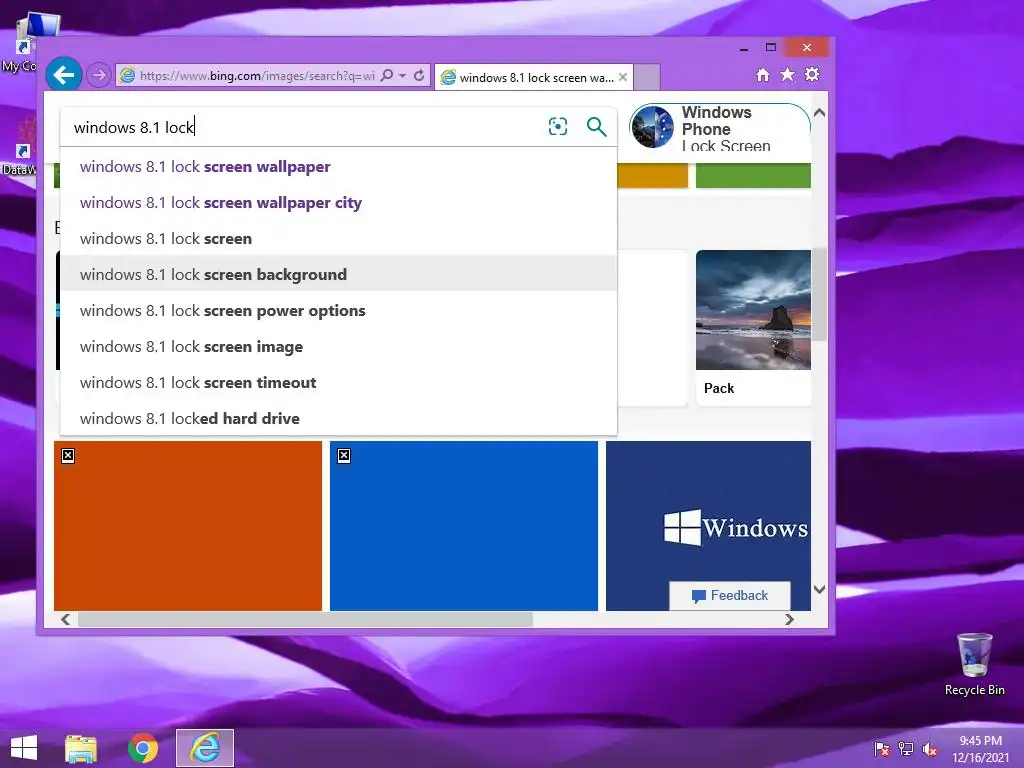1024x768 pixels.
Task: Click the muted volume tray icon
Action: coord(930,749)
